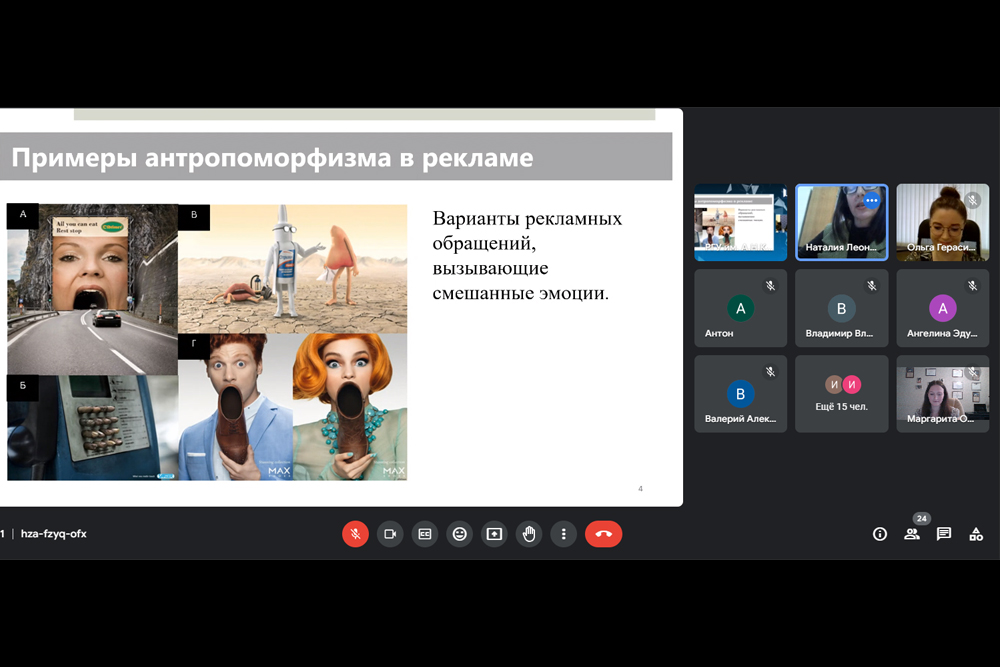Screen dimensions: 1000x667
Task: Expand the 'Ещё 15 чел.' participants tile
Action: (842, 394)
